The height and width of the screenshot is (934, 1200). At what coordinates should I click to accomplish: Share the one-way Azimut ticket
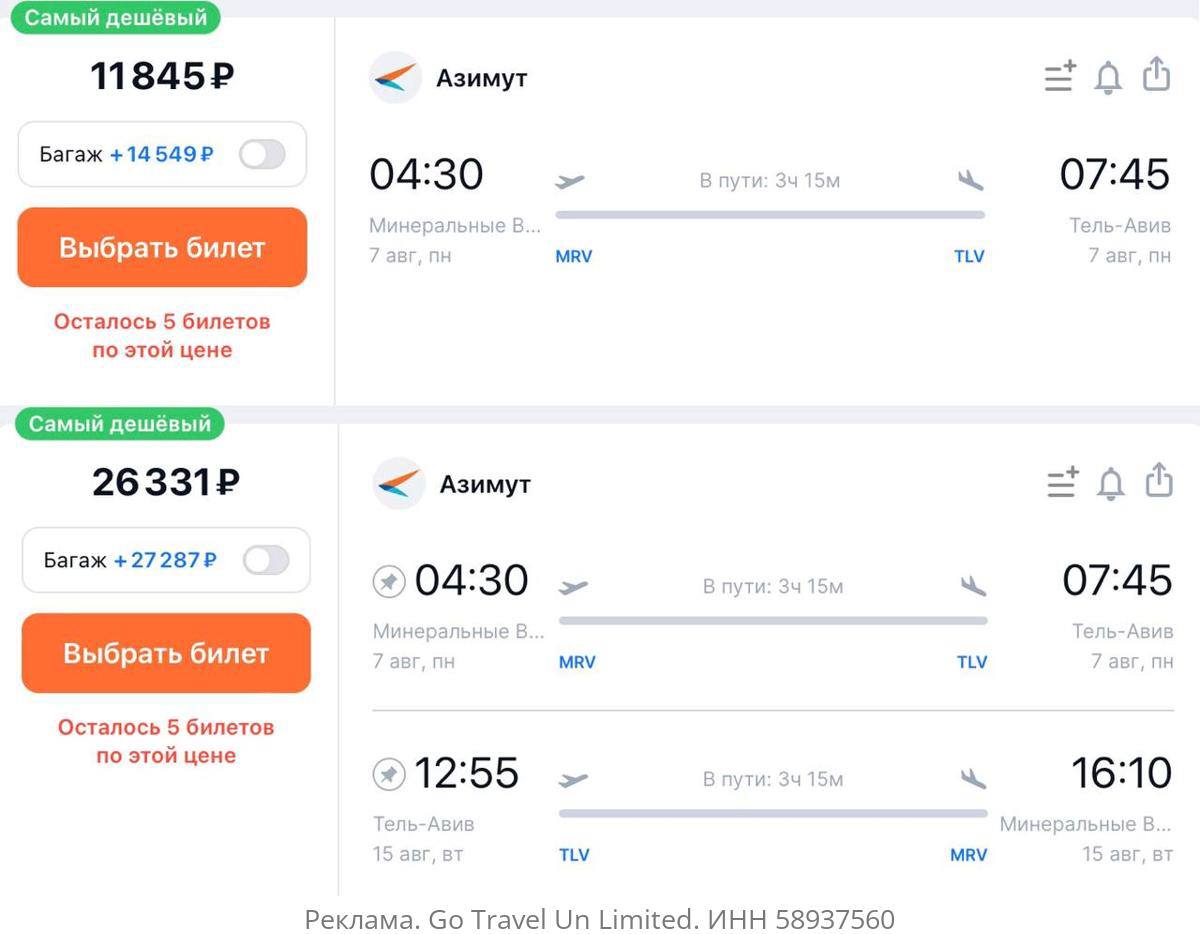(1156, 74)
